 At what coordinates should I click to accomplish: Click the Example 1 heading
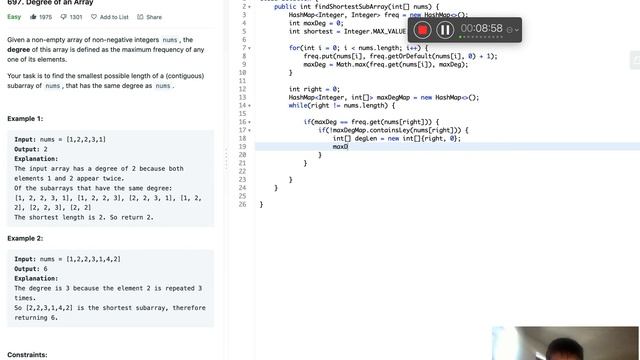coord(25,119)
